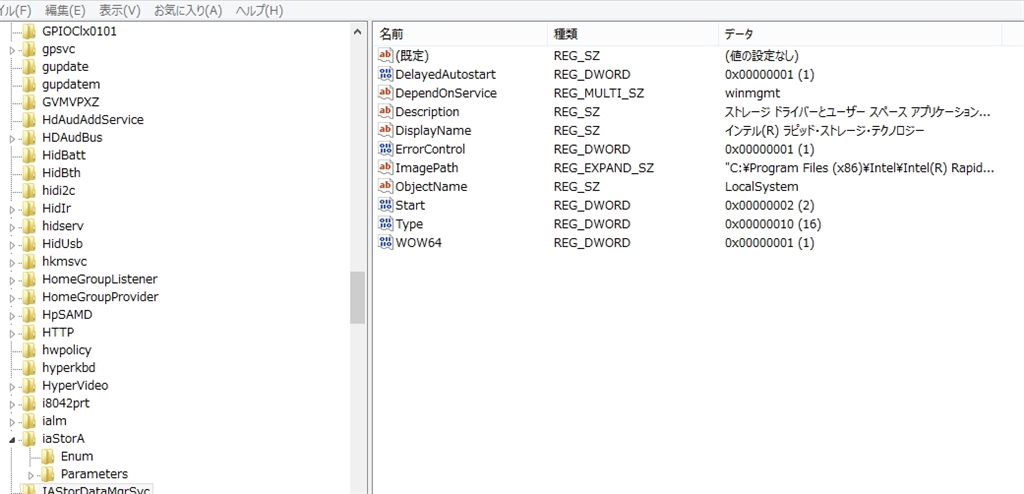This screenshot has height=494, width=1024.
Task: Expand the HidIr key
Action: (12, 209)
